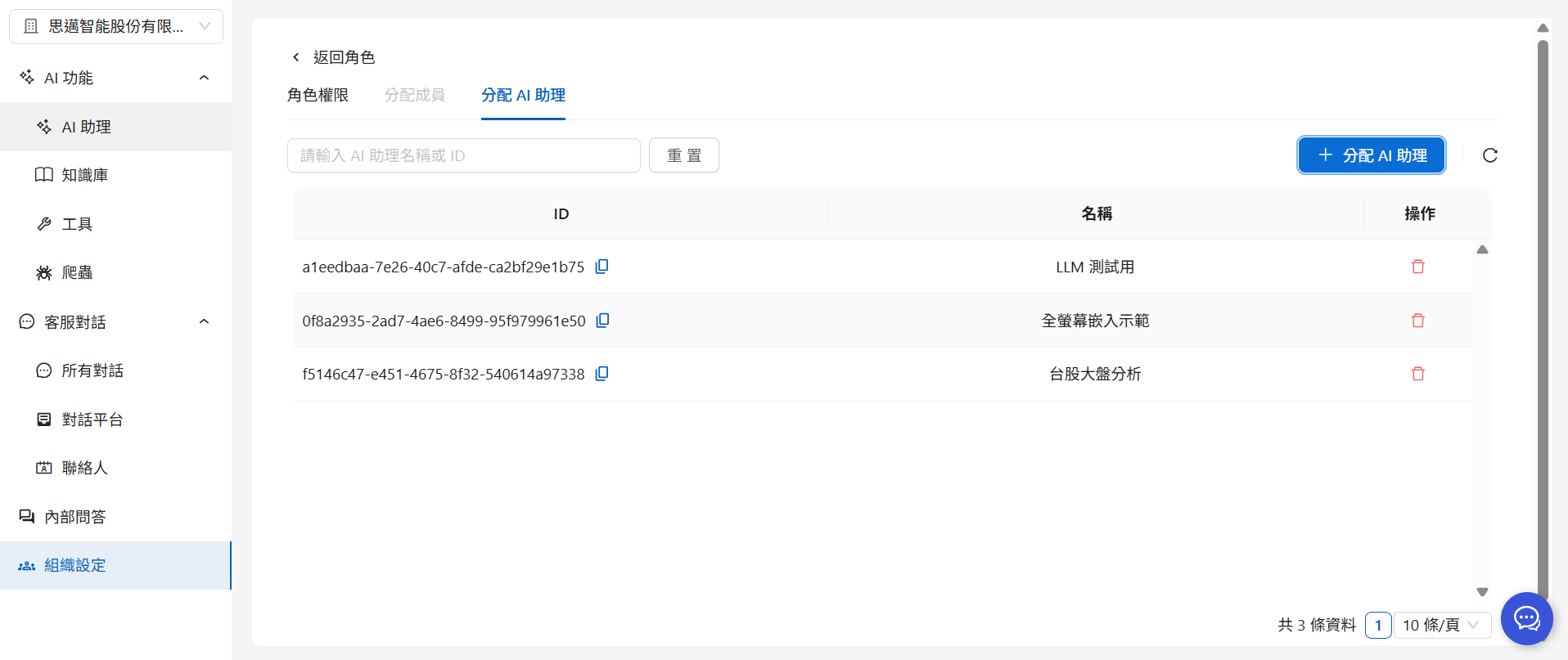Copy the ID of 全螢幕嵌入示範 assistant

coord(602,321)
